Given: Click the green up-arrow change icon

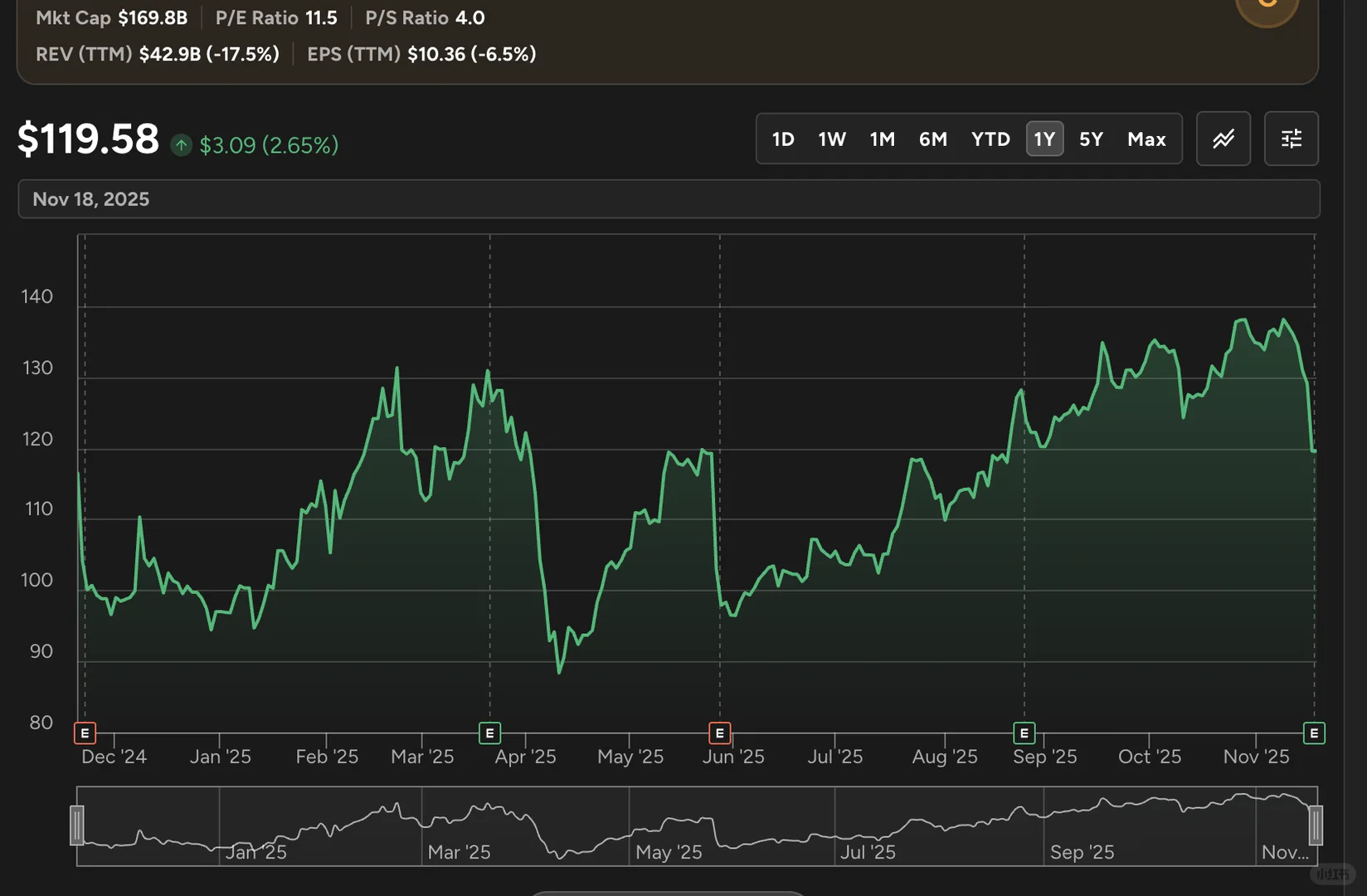Looking at the screenshot, I should point(181,145).
